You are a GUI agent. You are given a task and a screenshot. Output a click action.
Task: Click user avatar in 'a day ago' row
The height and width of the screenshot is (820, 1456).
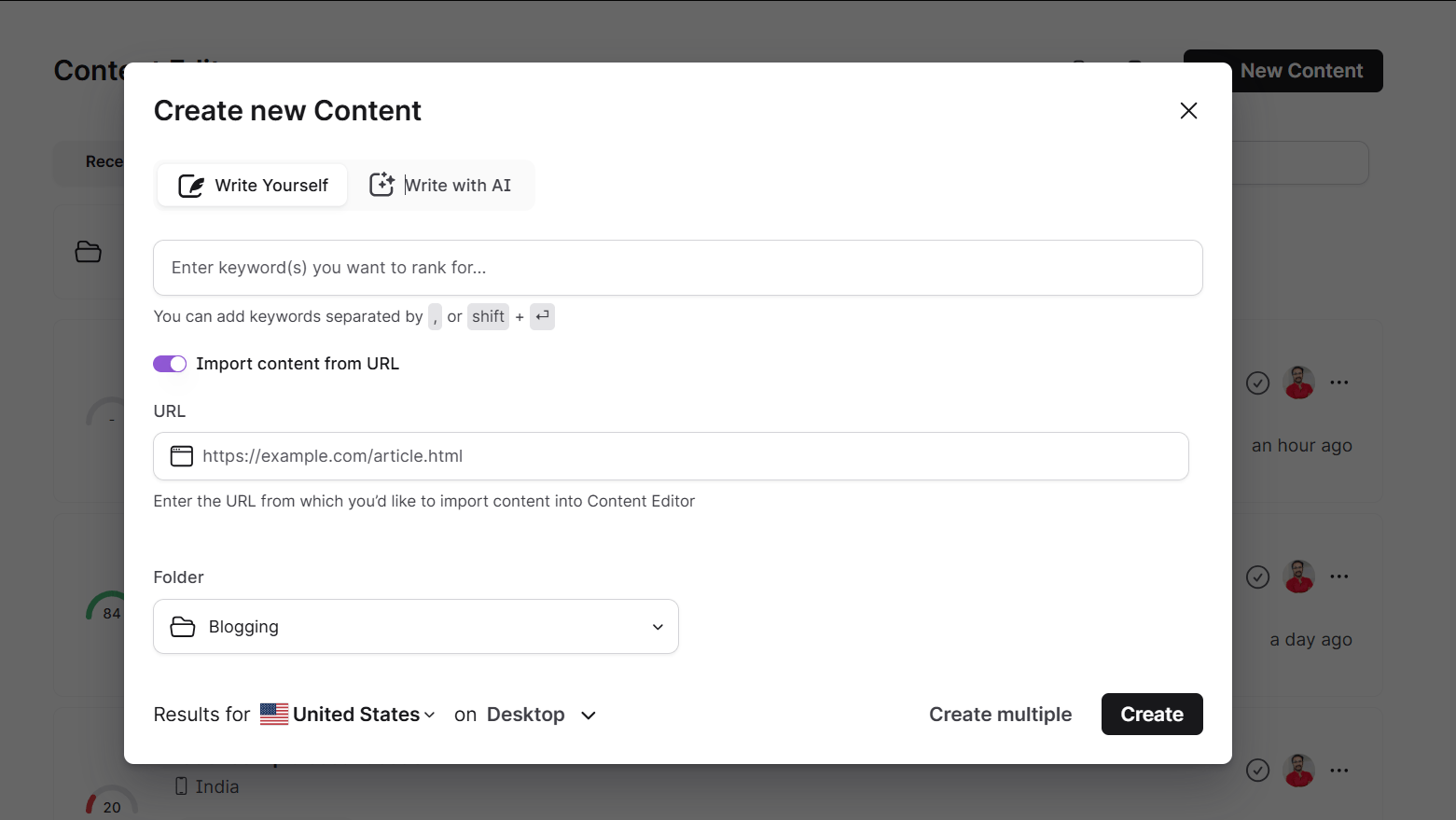click(1299, 577)
